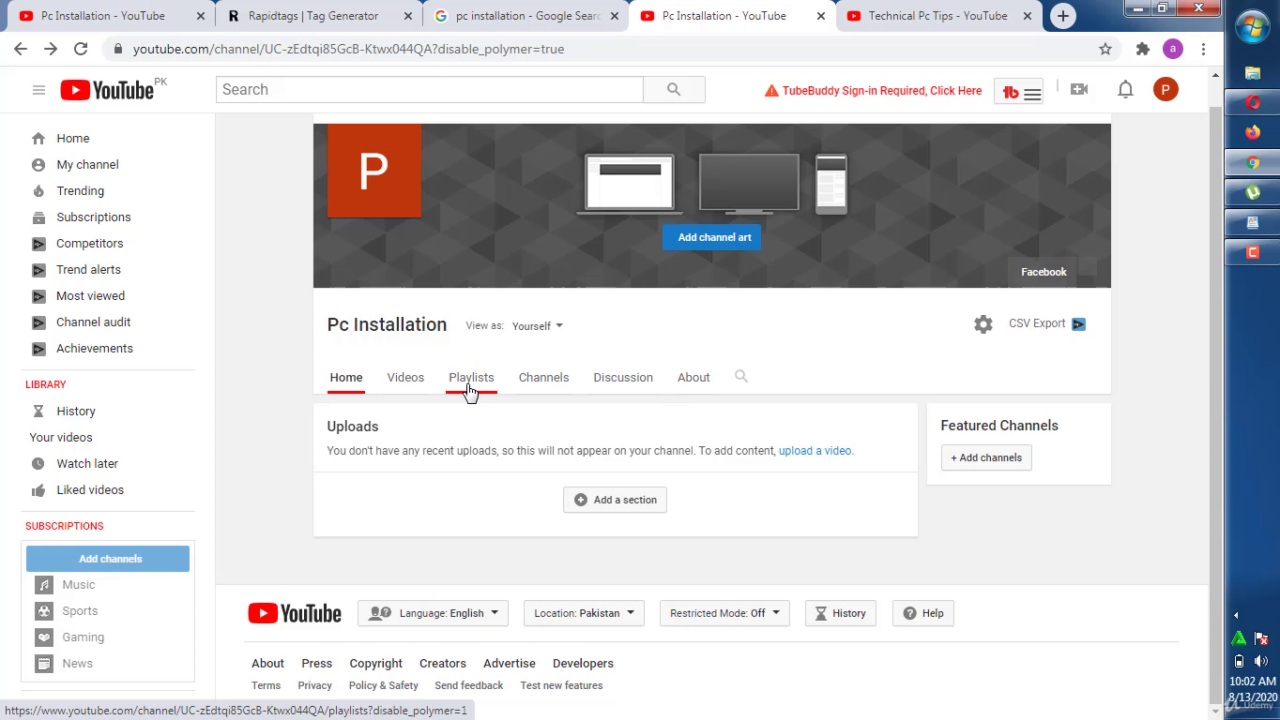Click the + Add channels featured button
This screenshot has height=720, width=1280.
[x=986, y=458]
